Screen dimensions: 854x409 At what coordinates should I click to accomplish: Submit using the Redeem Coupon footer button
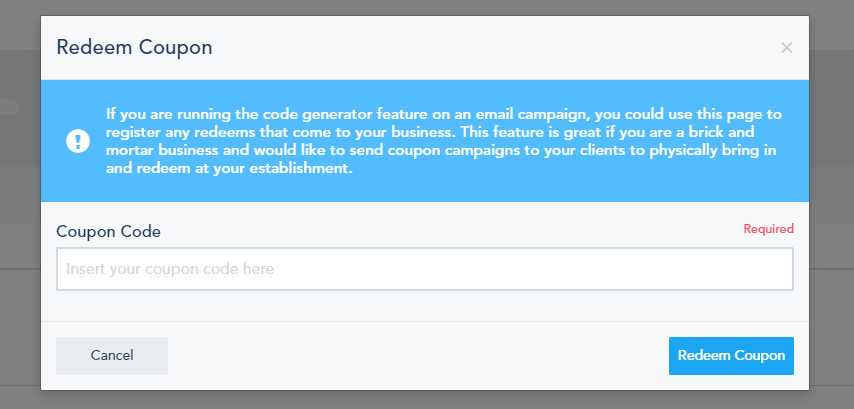(x=731, y=356)
